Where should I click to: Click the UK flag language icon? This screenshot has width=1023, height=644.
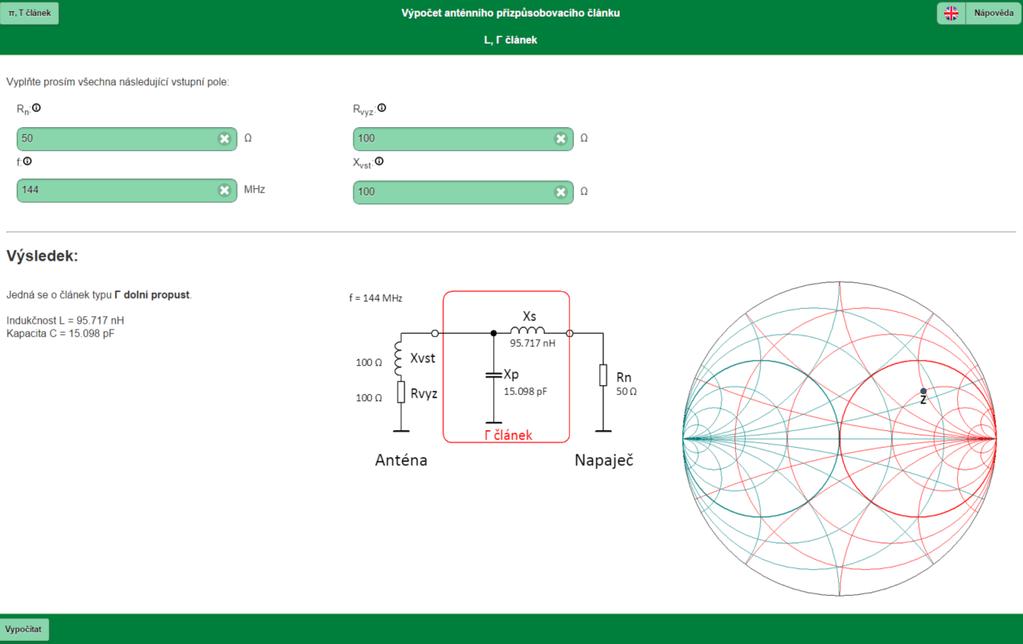point(951,13)
